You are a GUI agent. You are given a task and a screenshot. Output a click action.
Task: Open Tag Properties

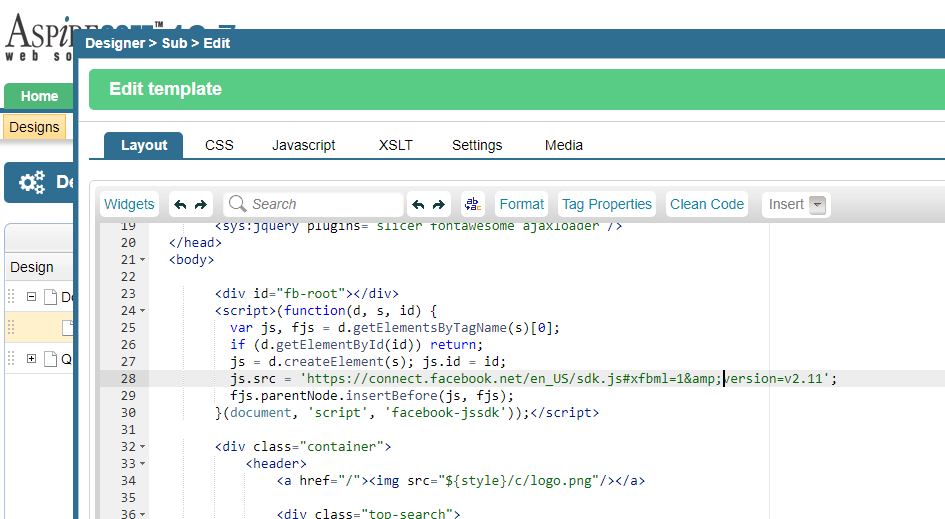point(607,204)
